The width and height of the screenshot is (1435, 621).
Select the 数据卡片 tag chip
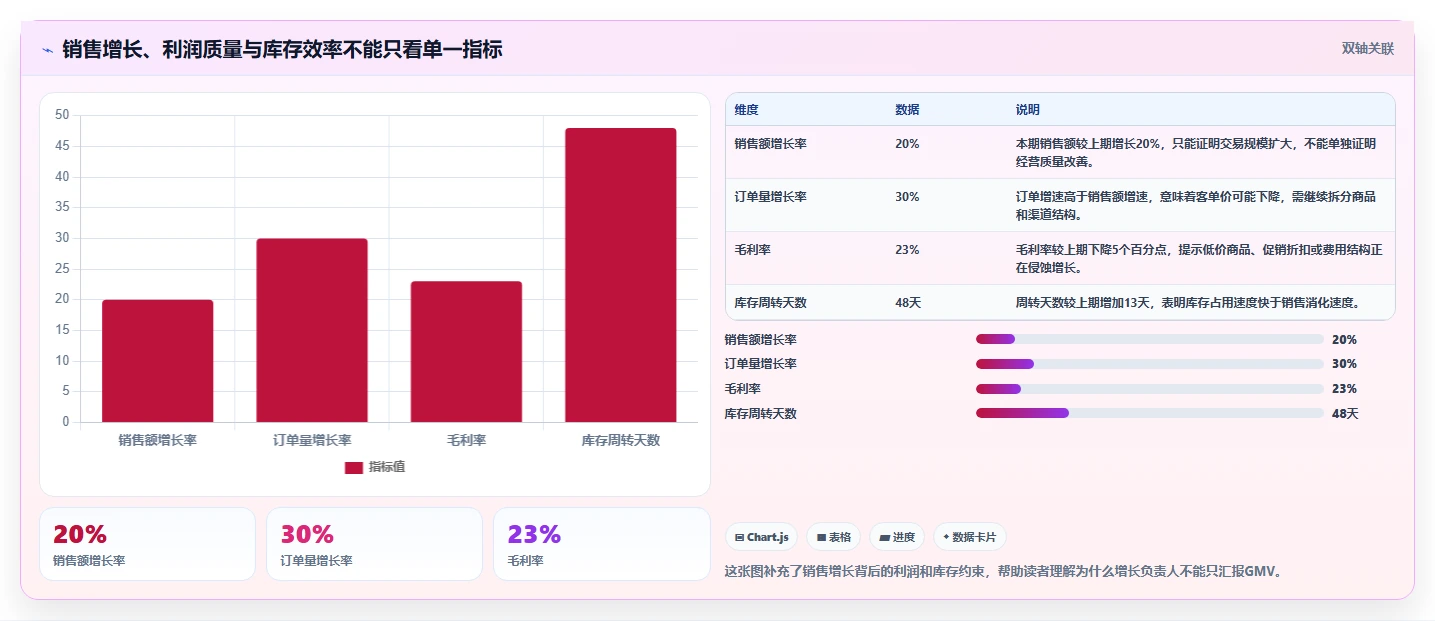[970, 537]
